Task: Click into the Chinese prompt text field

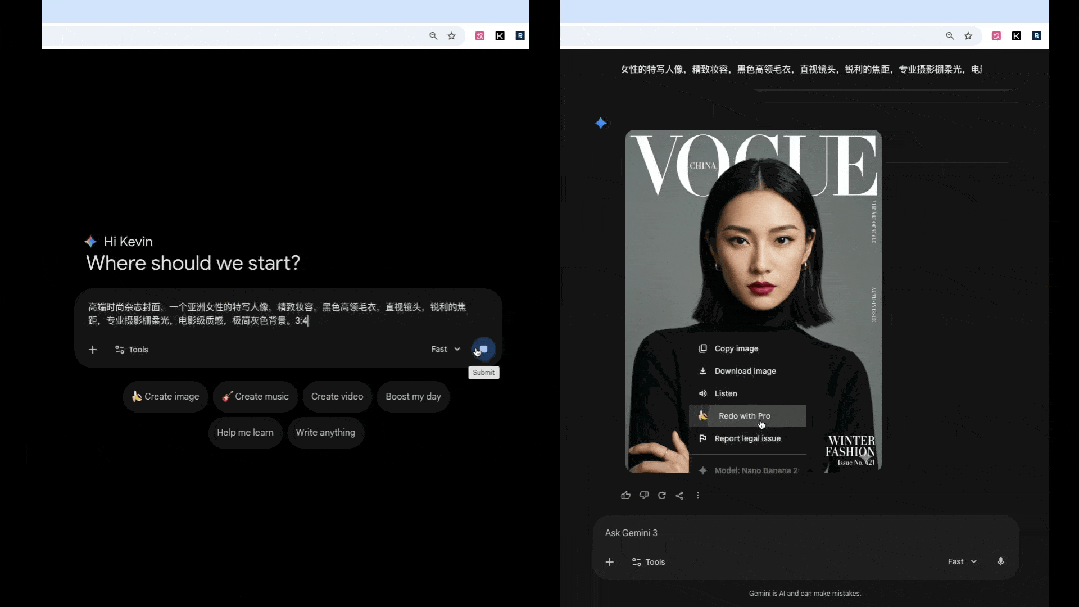Action: (280, 313)
